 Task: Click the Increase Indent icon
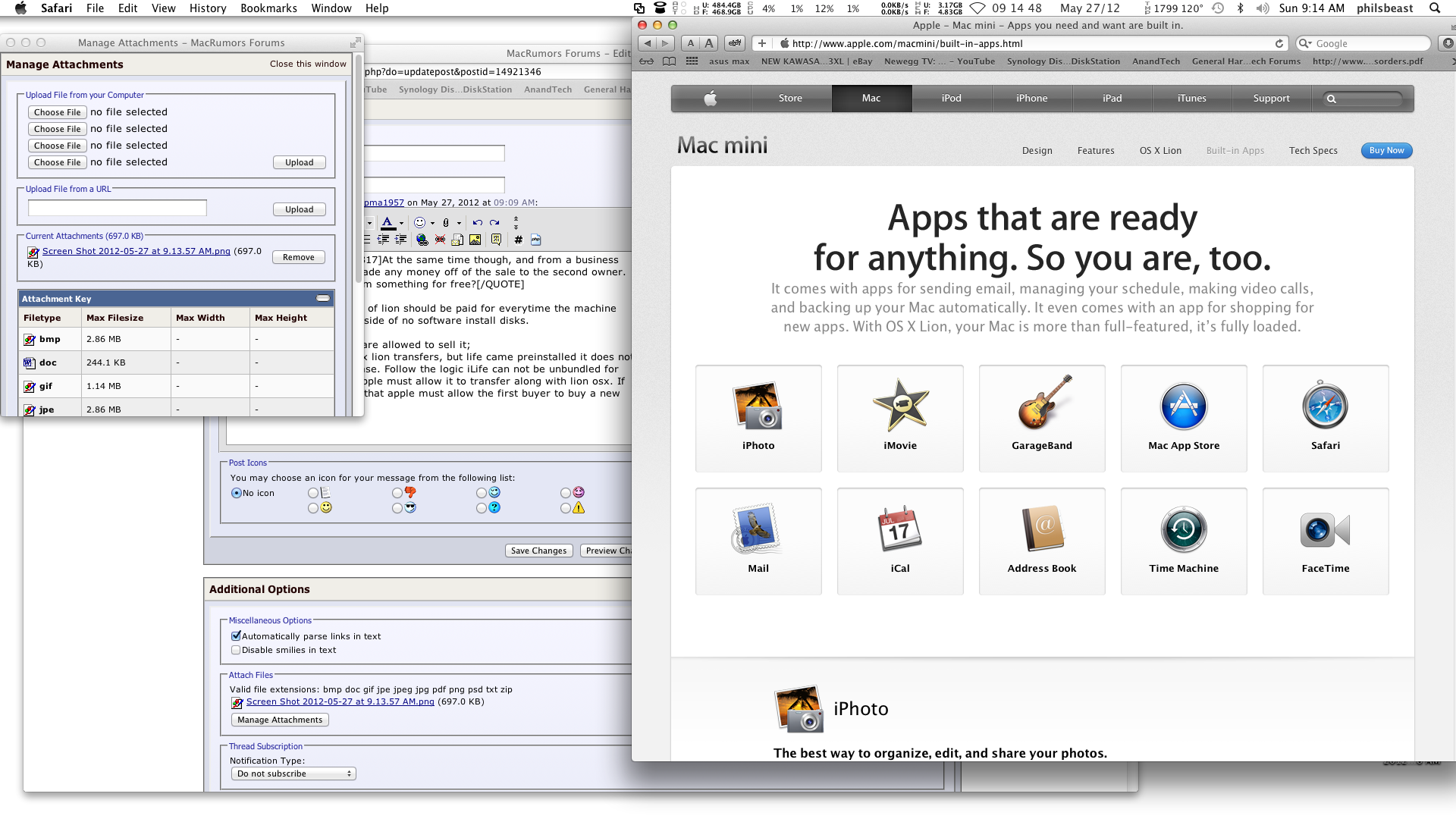tap(401, 240)
